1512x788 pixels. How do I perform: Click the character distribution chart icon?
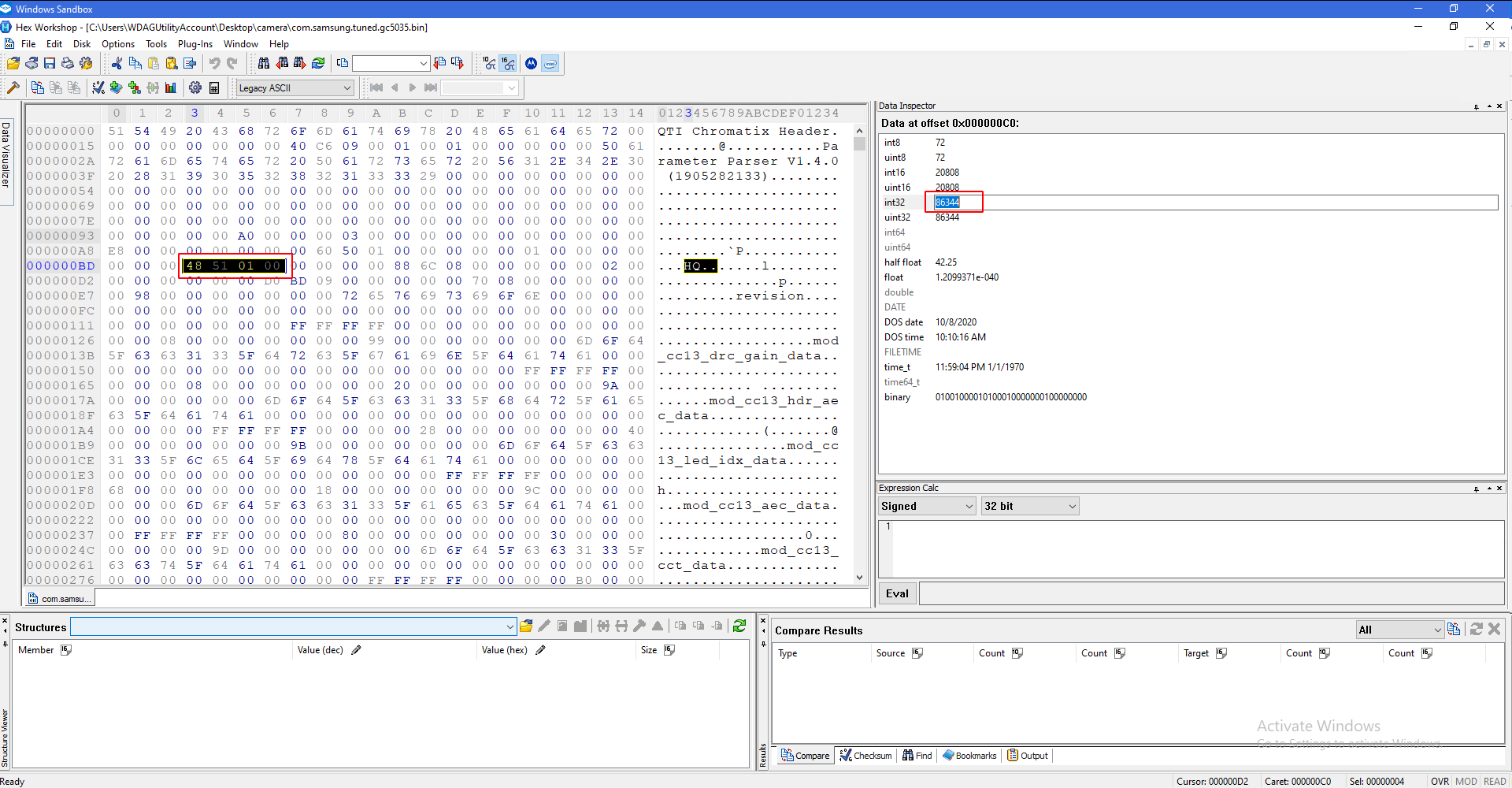[171, 87]
